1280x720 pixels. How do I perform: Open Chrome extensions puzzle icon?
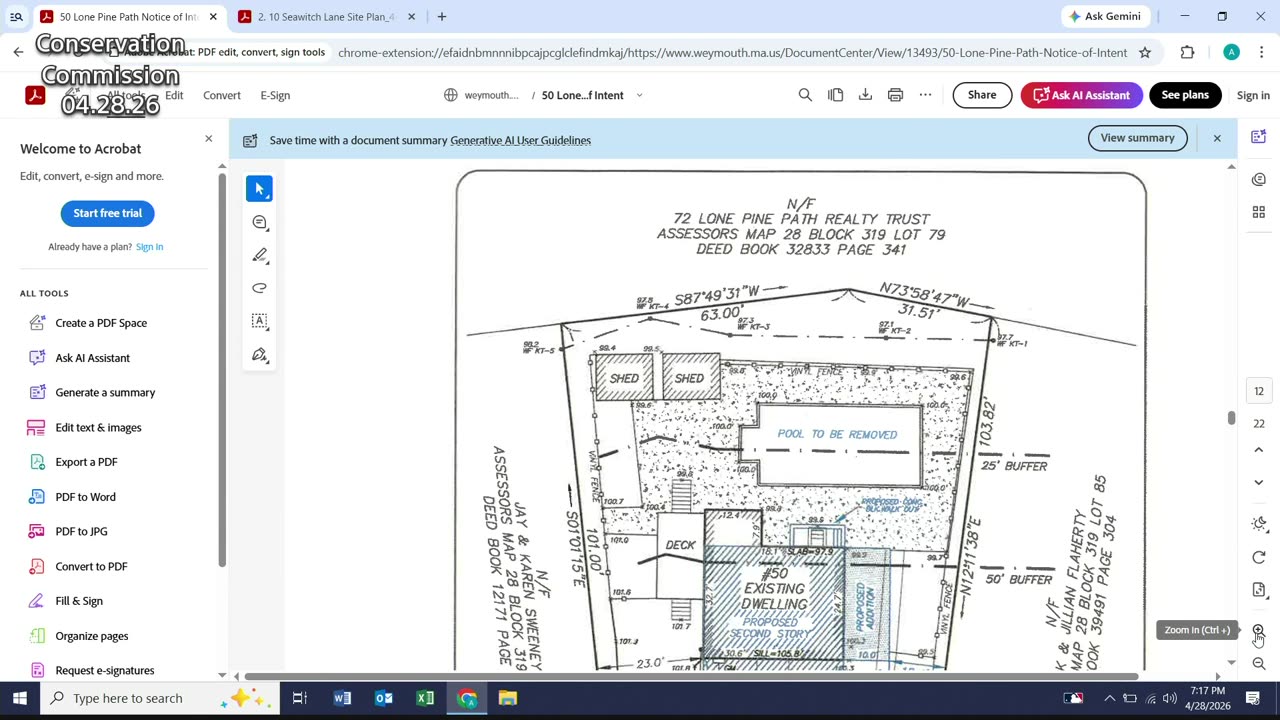[x=1187, y=53]
